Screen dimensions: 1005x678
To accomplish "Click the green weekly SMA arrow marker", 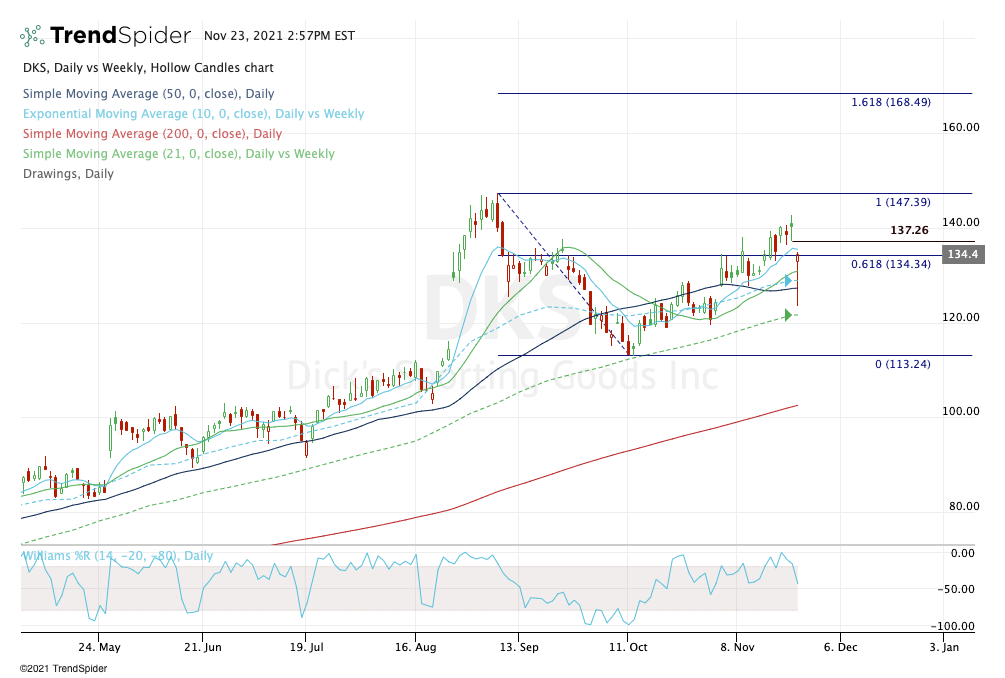I will [x=788, y=315].
